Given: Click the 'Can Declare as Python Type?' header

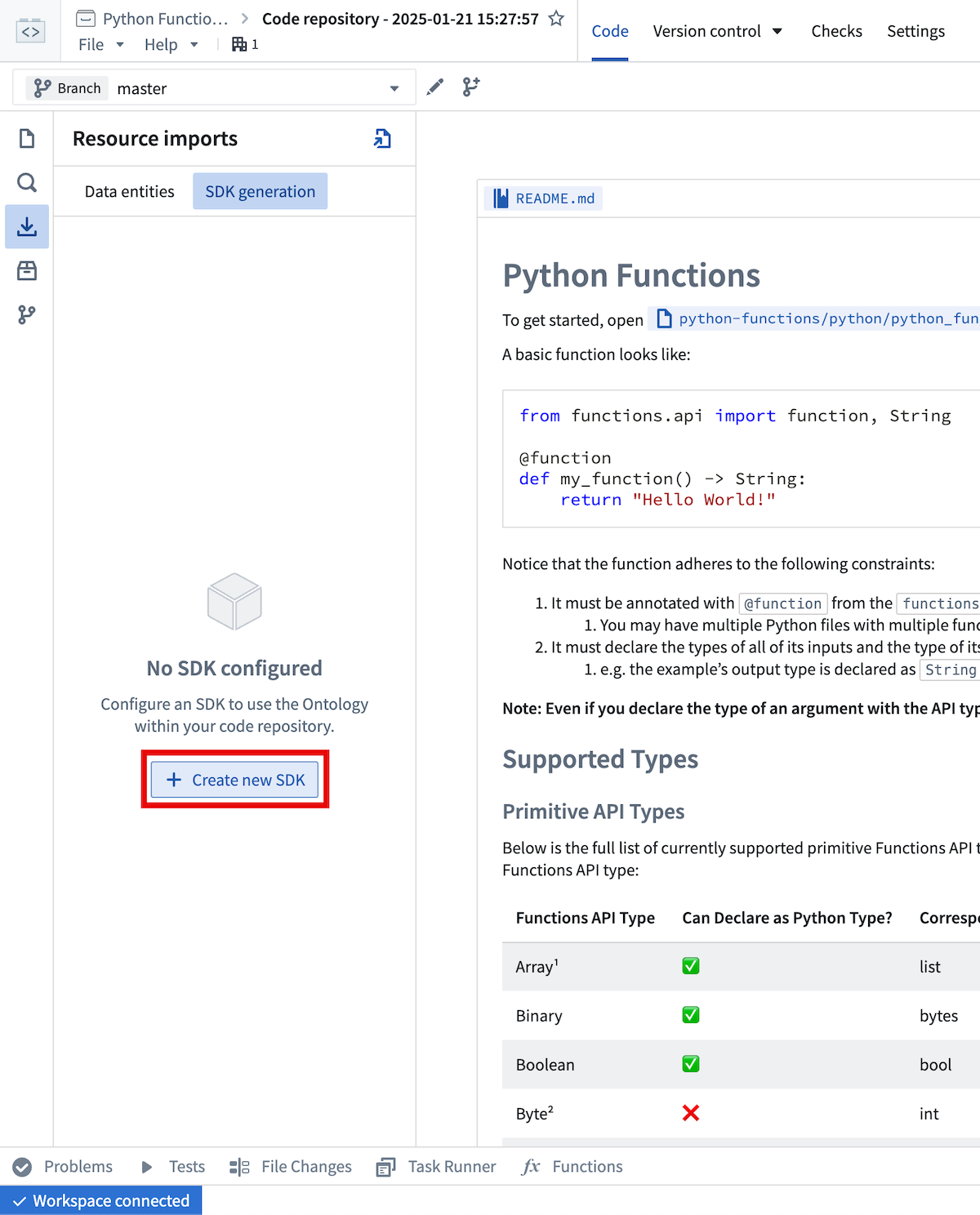Looking at the screenshot, I should point(787,918).
